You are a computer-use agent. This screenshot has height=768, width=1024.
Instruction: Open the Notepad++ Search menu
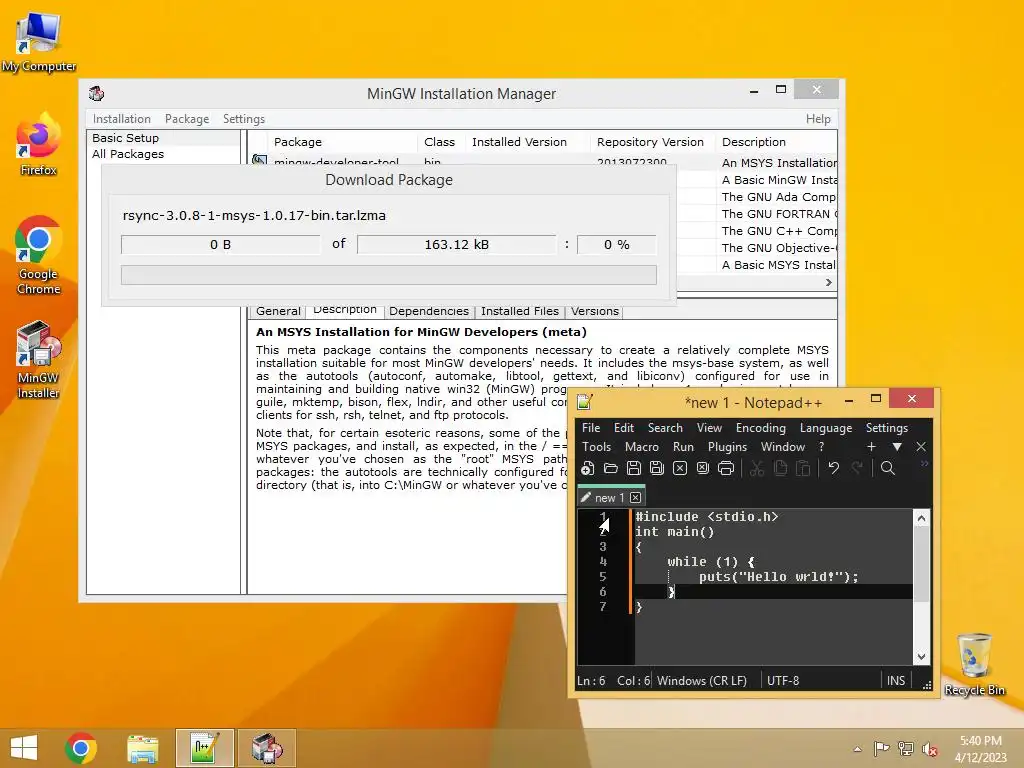(665, 428)
